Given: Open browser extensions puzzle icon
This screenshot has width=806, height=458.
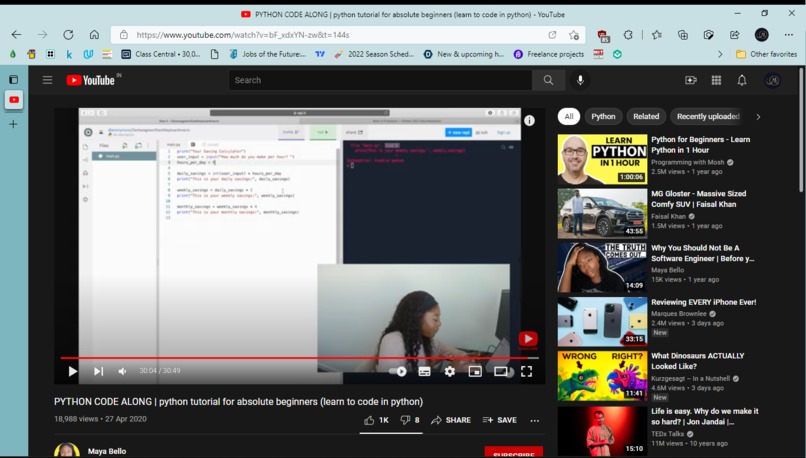Looking at the screenshot, I should 628,34.
